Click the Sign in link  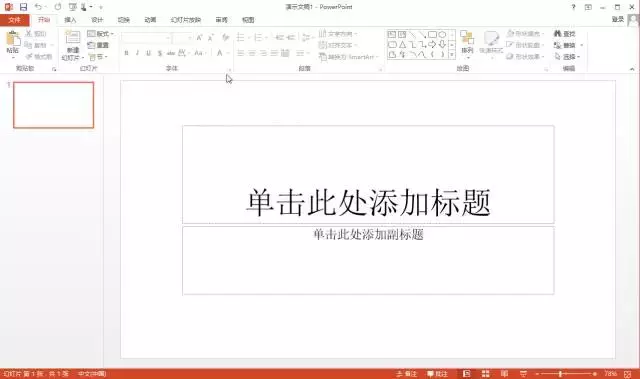click(x=618, y=19)
